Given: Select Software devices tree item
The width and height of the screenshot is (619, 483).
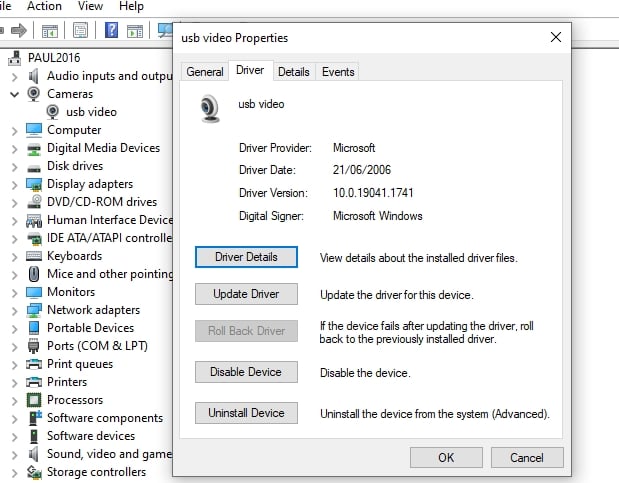Looking at the screenshot, I should click(91, 436).
